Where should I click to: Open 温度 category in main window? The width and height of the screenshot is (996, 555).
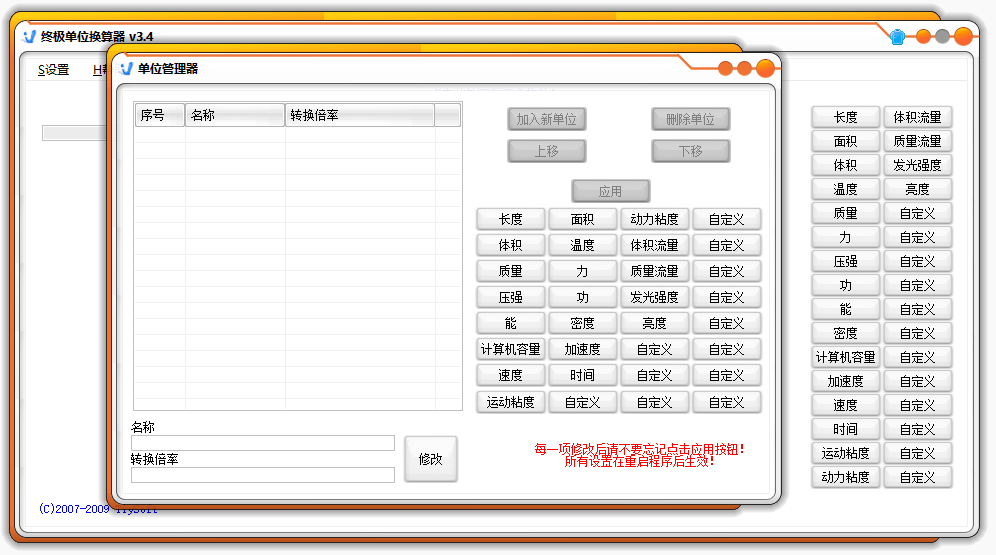click(845, 189)
